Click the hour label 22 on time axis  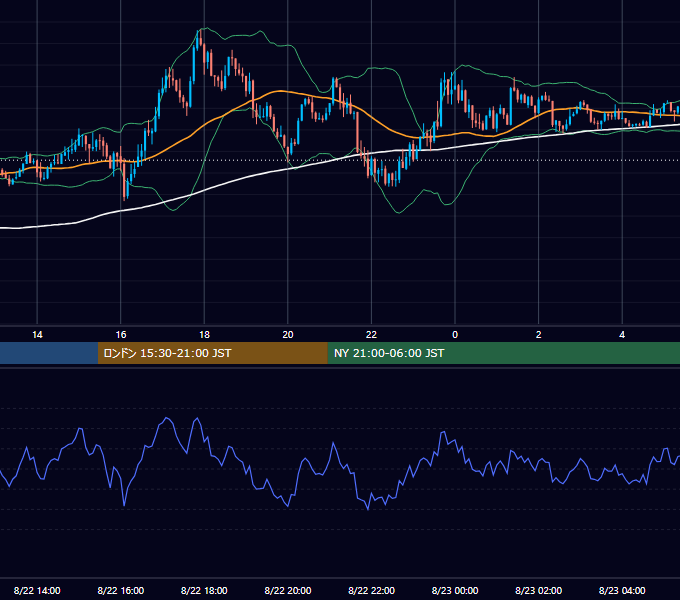tap(371, 335)
